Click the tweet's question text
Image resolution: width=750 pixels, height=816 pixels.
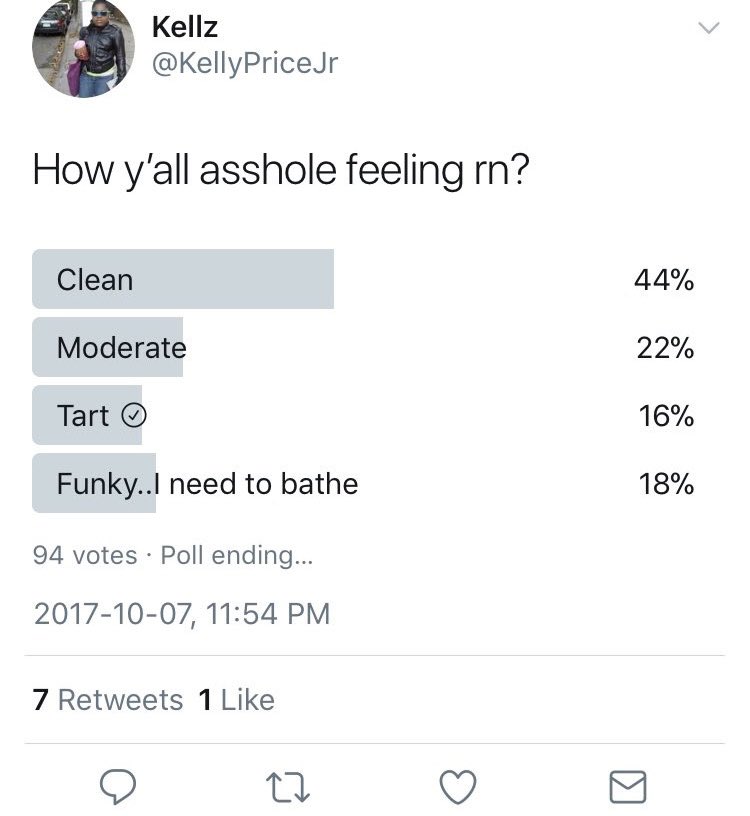pos(280,170)
